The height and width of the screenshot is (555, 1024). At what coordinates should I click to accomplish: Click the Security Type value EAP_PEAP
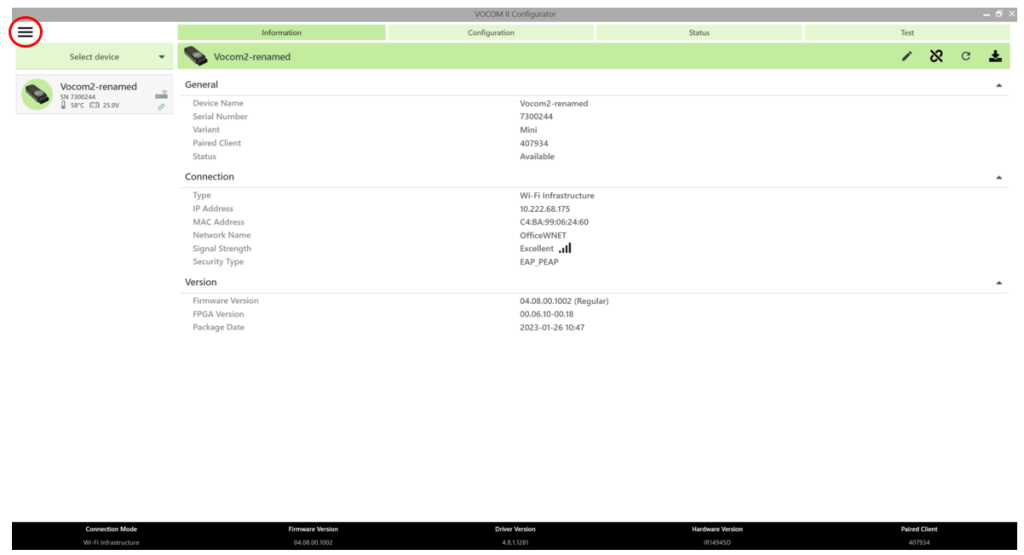pyautogui.click(x=539, y=262)
